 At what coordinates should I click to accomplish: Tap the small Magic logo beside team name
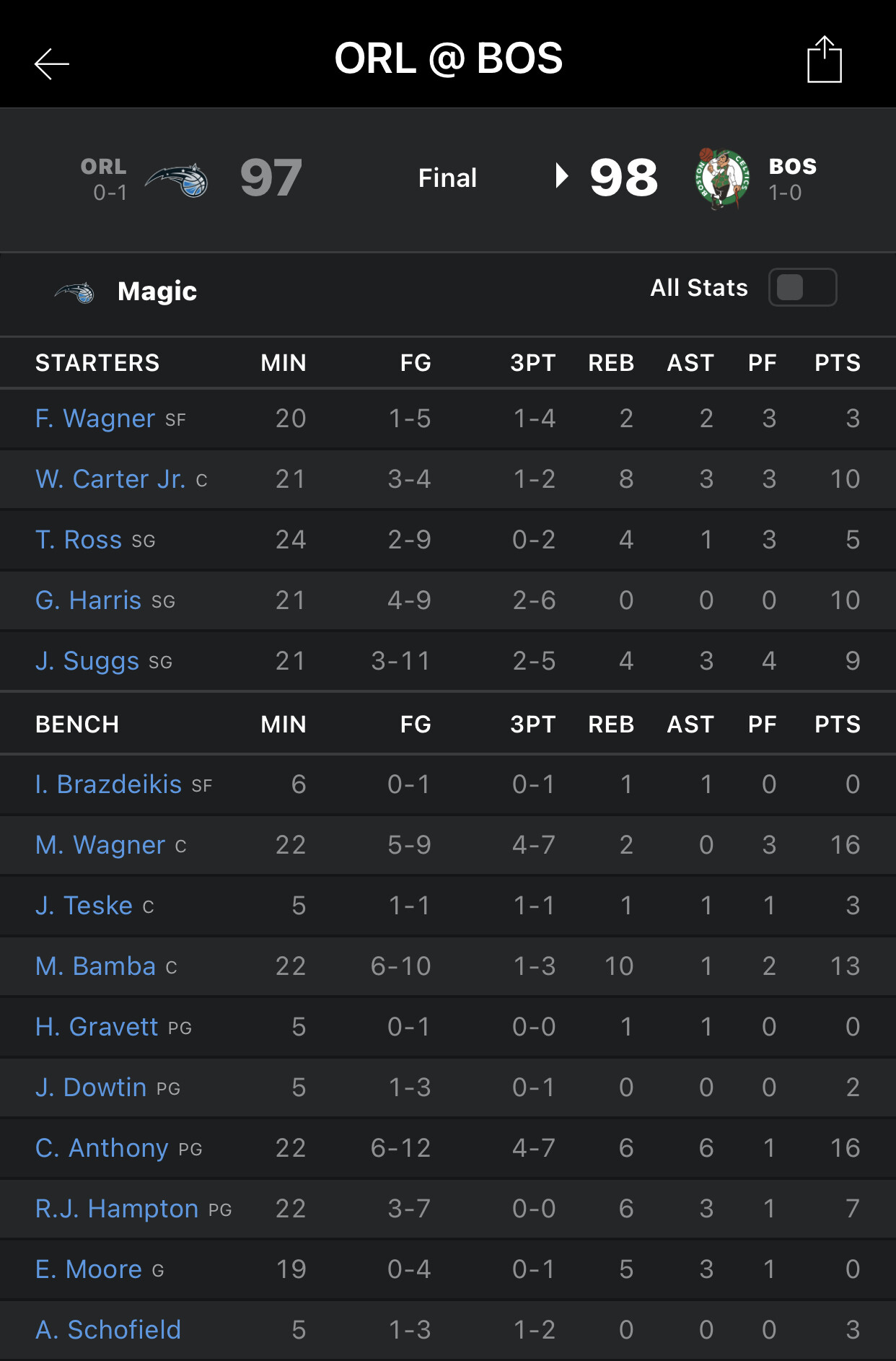[74, 292]
